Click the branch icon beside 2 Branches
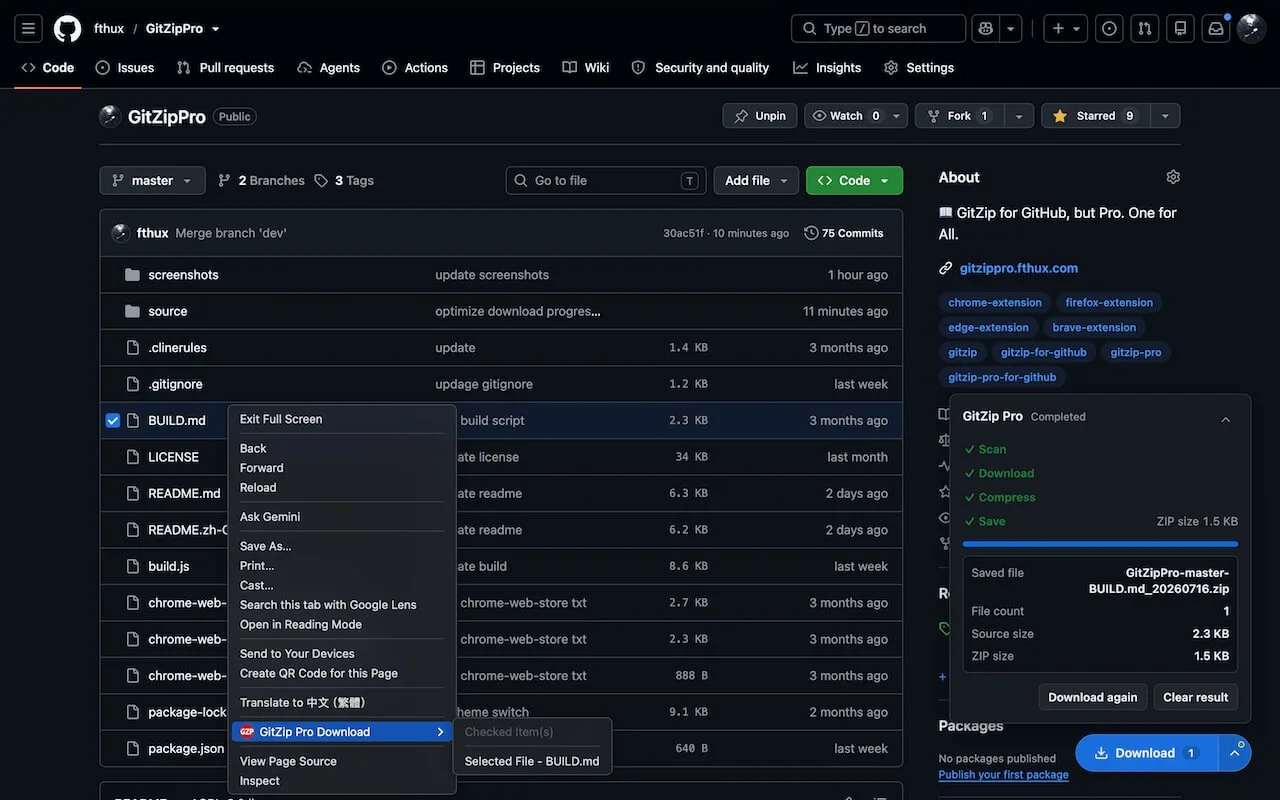Image resolution: width=1280 pixels, height=800 pixels. 225,181
